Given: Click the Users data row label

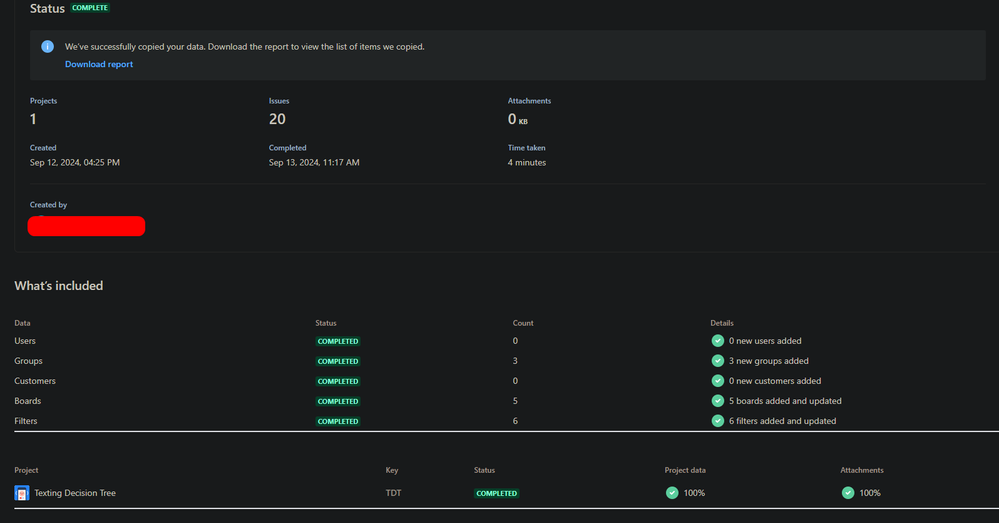Looking at the screenshot, I should pos(25,341).
